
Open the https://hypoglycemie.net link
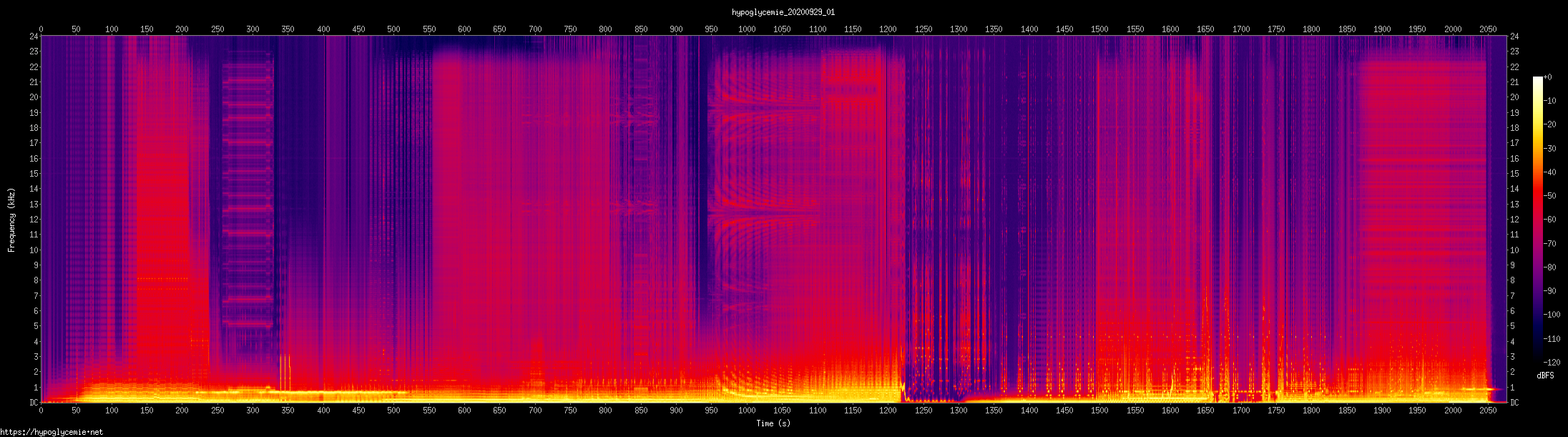[52, 432]
